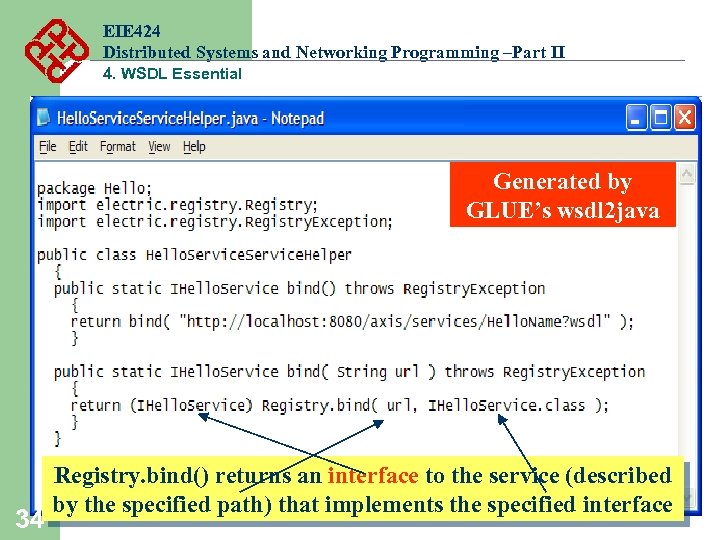Screen dimensions: 720x540
Task: Click the Notepad title bar text
Action: click(x=190, y=118)
